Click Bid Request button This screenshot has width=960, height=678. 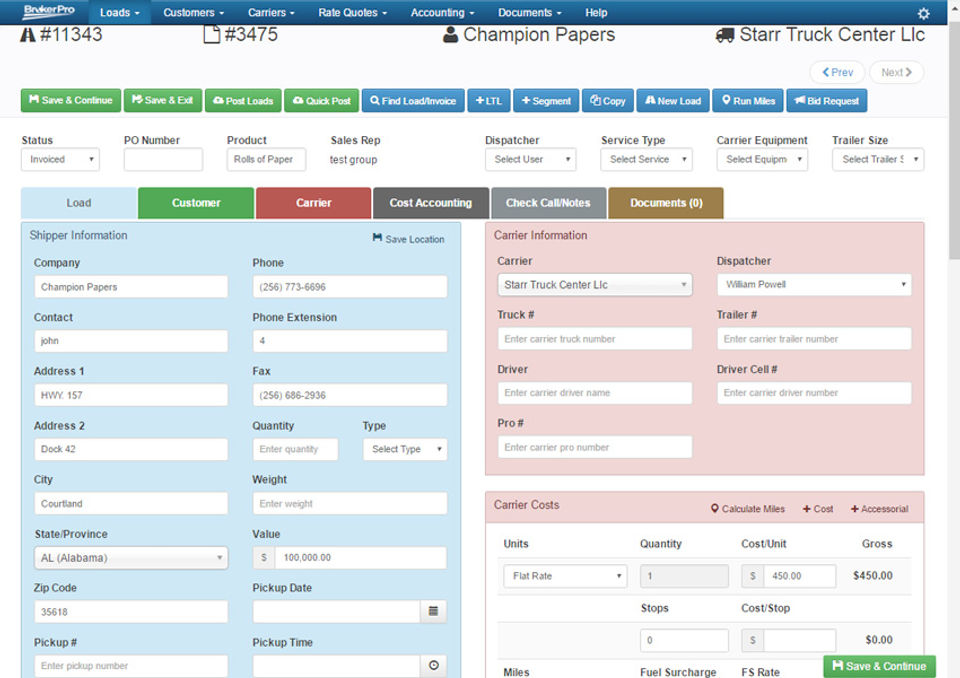click(x=827, y=100)
